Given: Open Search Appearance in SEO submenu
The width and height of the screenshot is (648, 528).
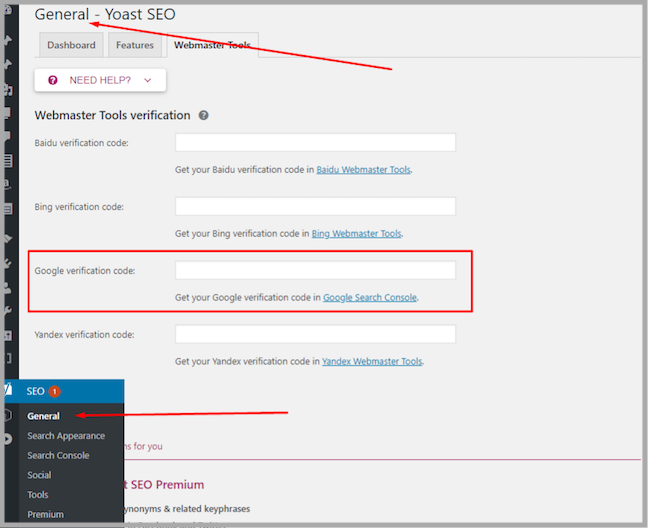Looking at the screenshot, I should click(66, 436).
